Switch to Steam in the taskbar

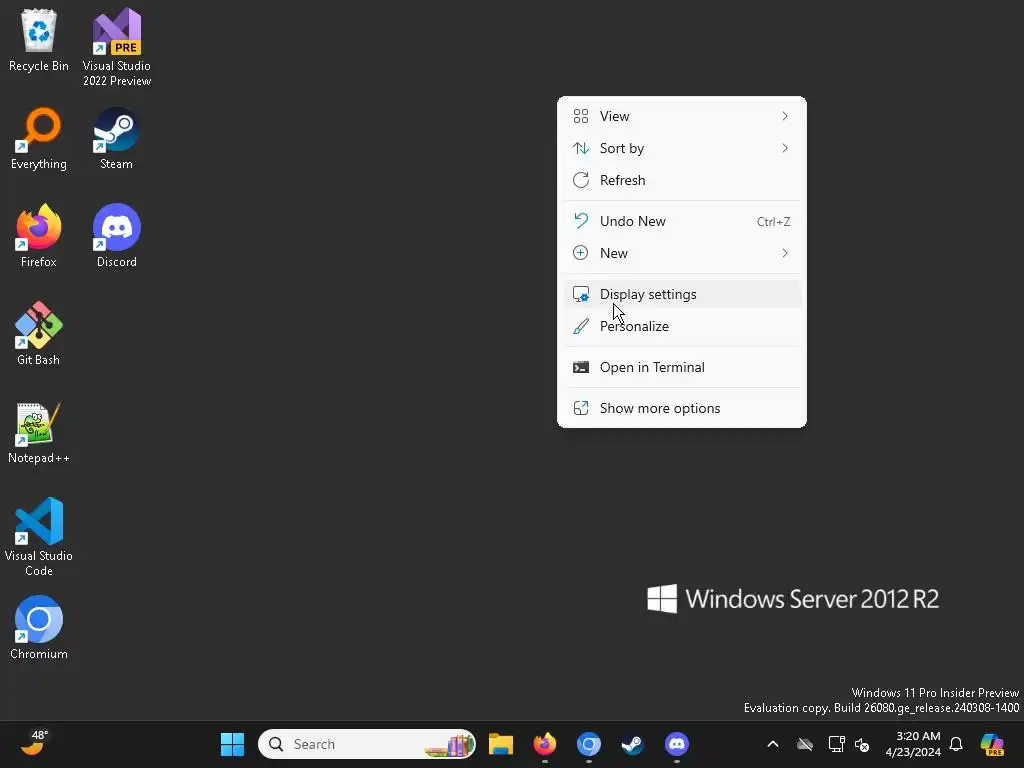pos(632,744)
